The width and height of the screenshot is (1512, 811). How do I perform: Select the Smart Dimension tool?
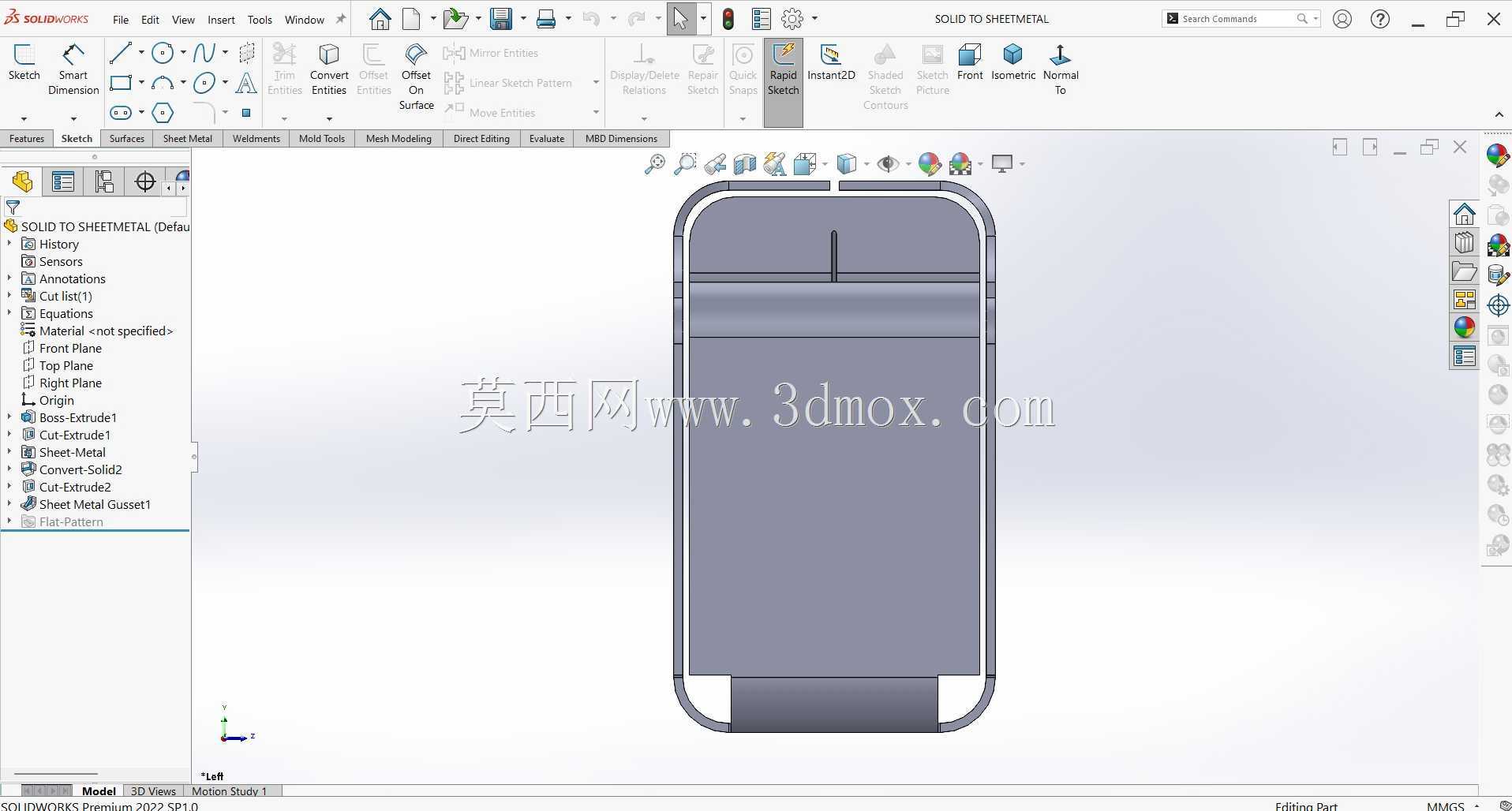tap(73, 69)
